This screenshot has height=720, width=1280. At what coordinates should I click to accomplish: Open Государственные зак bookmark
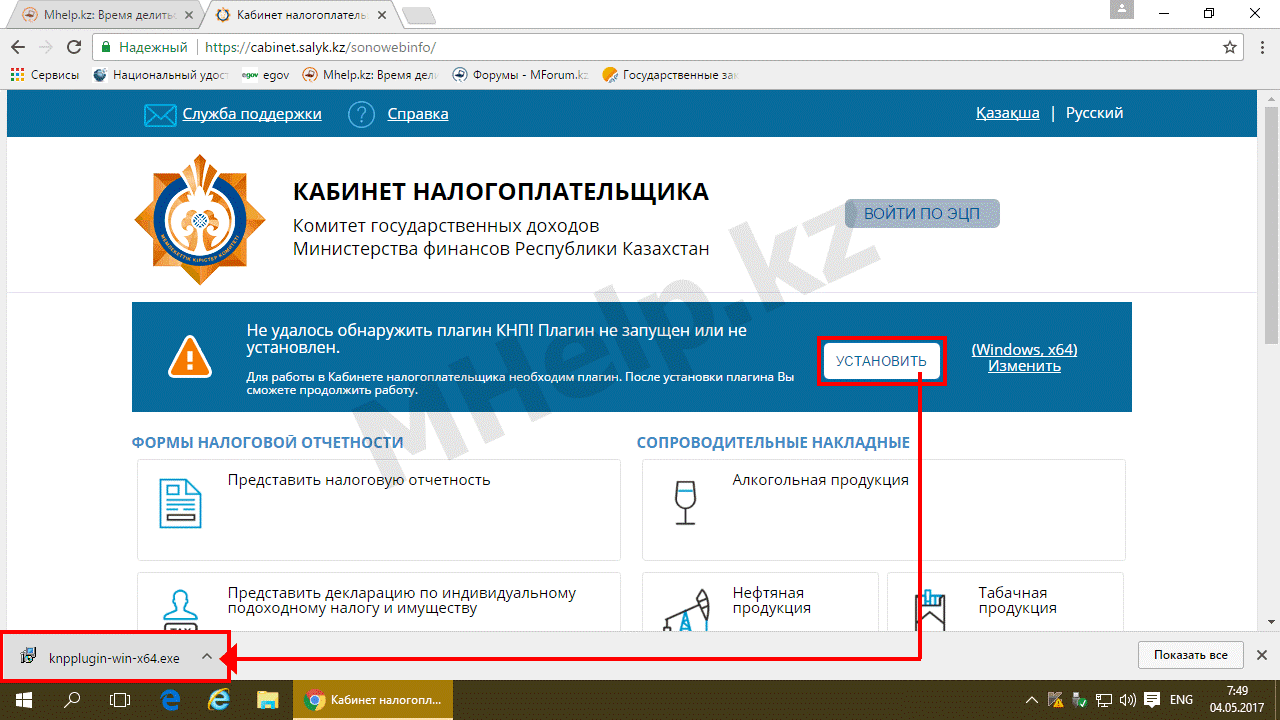coord(670,75)
